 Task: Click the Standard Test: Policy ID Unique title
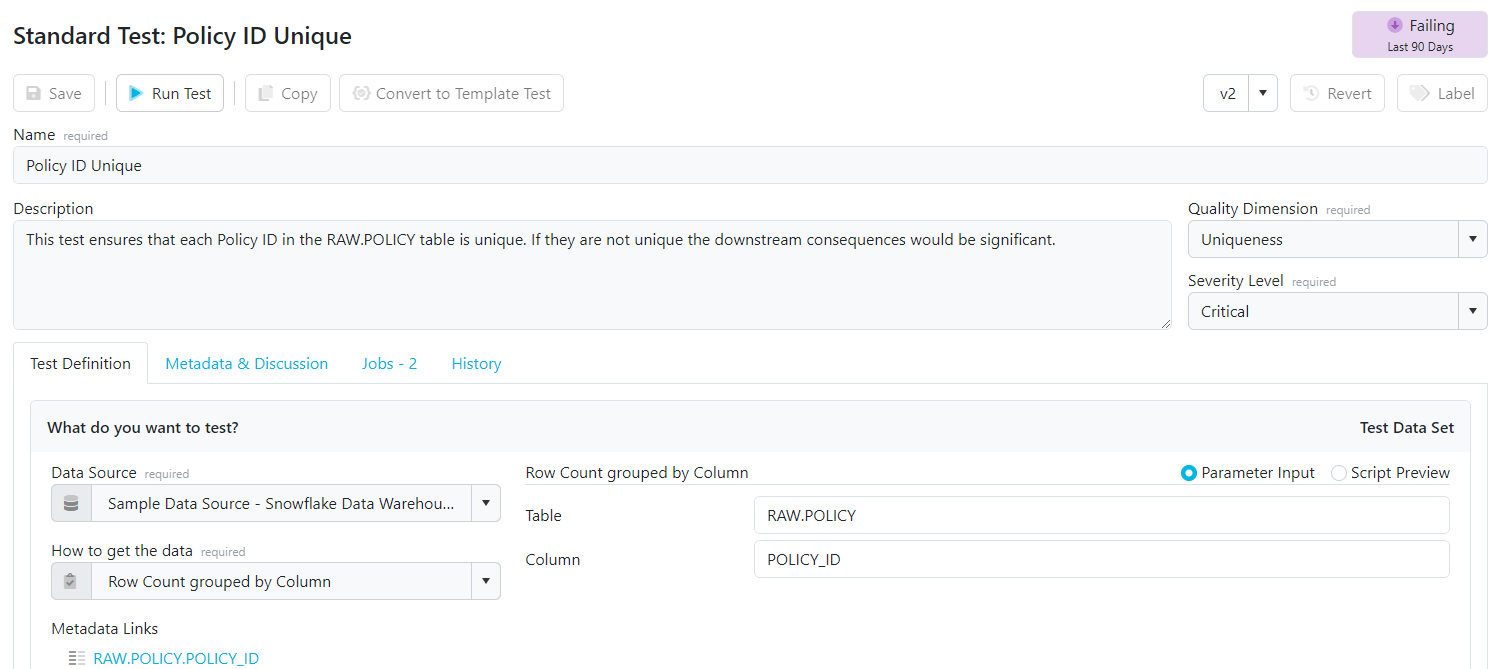pos(182,36)
